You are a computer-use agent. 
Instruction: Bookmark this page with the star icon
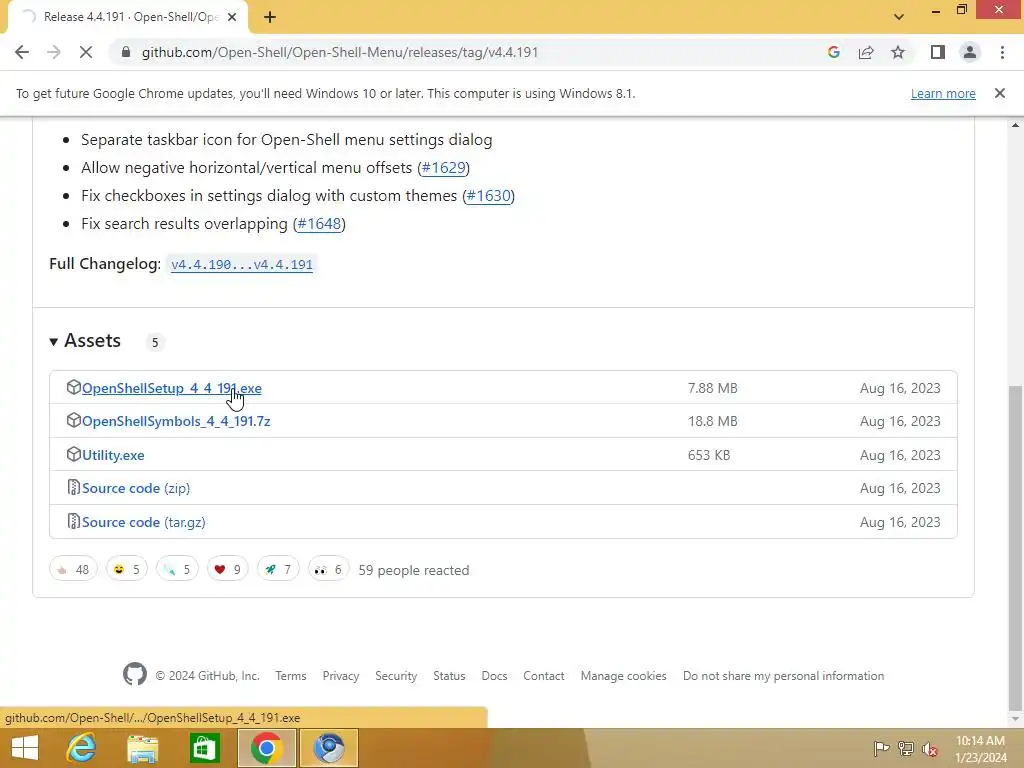point(898,52)
